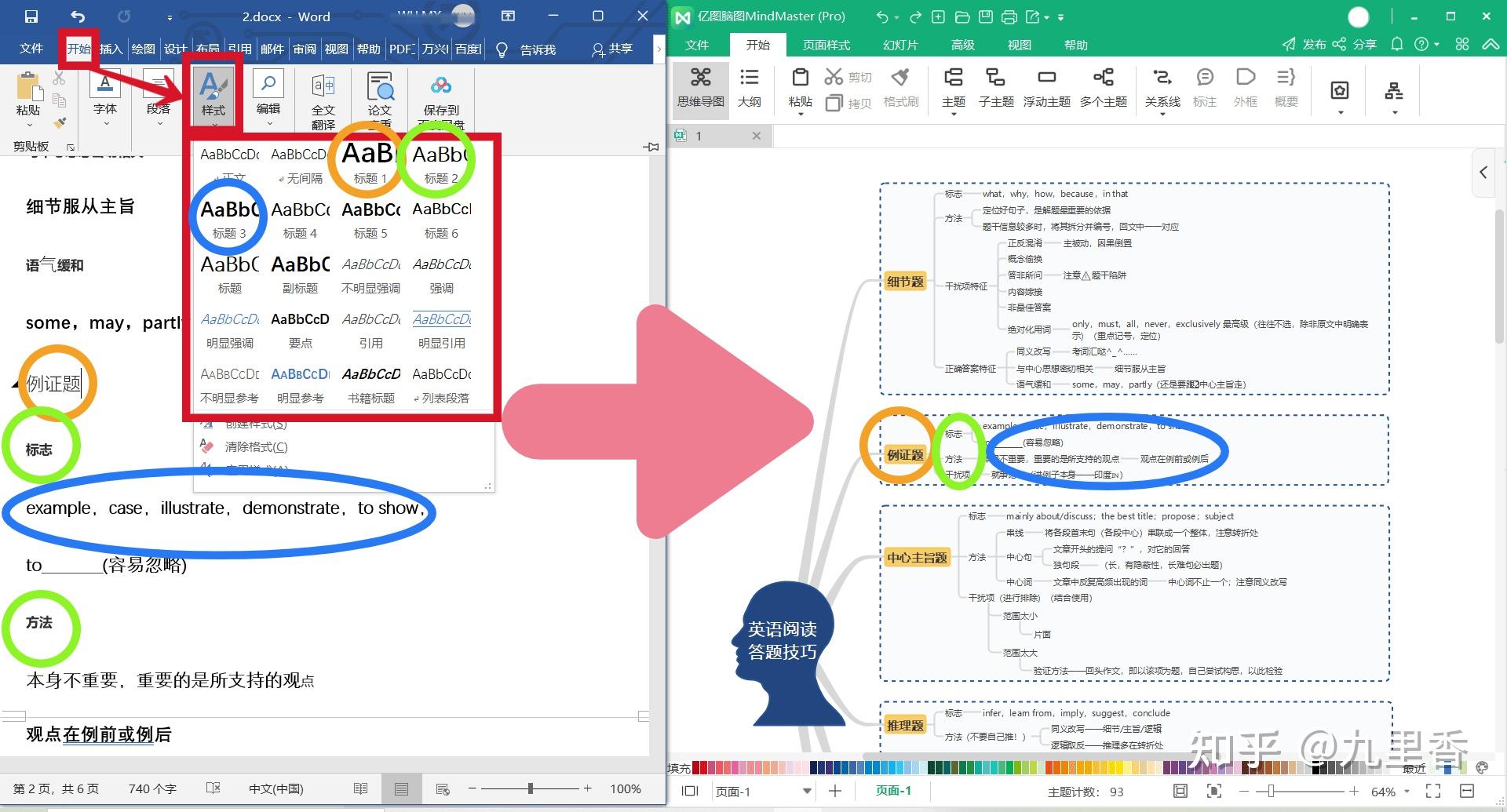Open the 页面样式 tab in MindMaster
The image size is (1507, 812).
click(x=826, y=45)
